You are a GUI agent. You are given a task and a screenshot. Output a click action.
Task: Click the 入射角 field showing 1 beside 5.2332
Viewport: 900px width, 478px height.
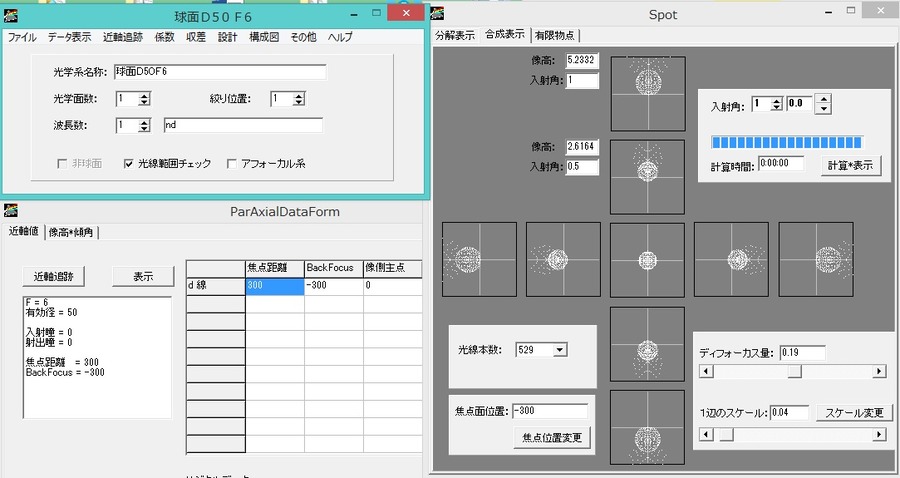[x=582, y=81]
